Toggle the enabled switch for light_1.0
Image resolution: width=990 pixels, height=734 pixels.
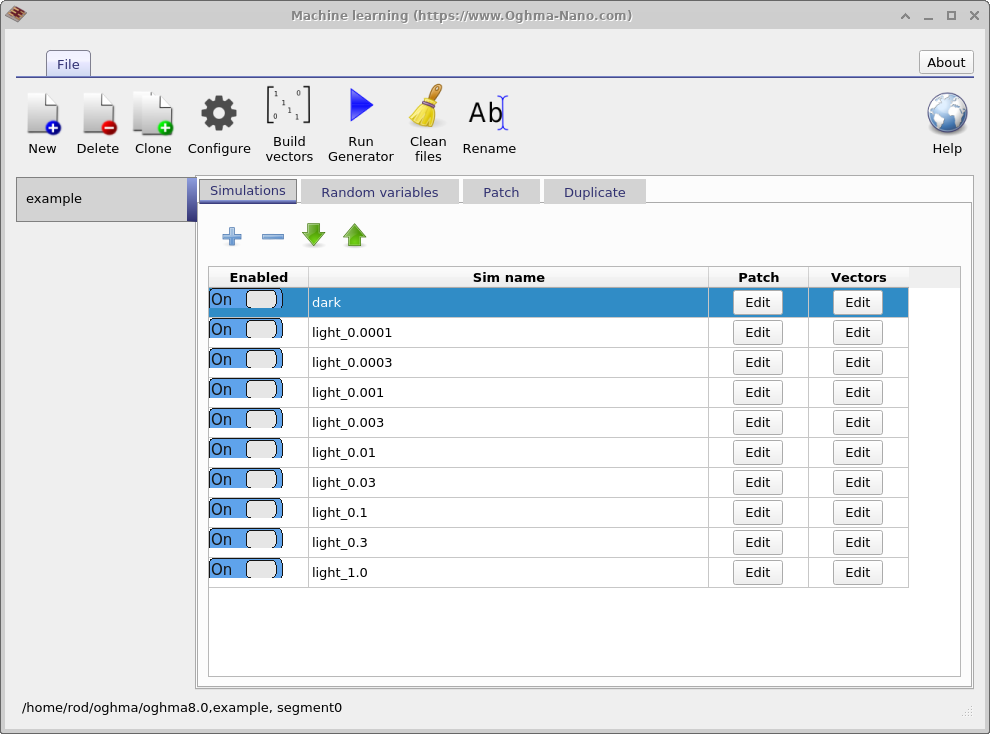[x=246, y=570]
